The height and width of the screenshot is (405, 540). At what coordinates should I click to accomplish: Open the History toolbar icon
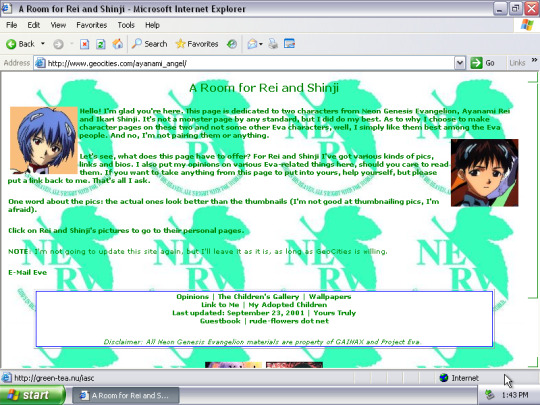(232, 44)
